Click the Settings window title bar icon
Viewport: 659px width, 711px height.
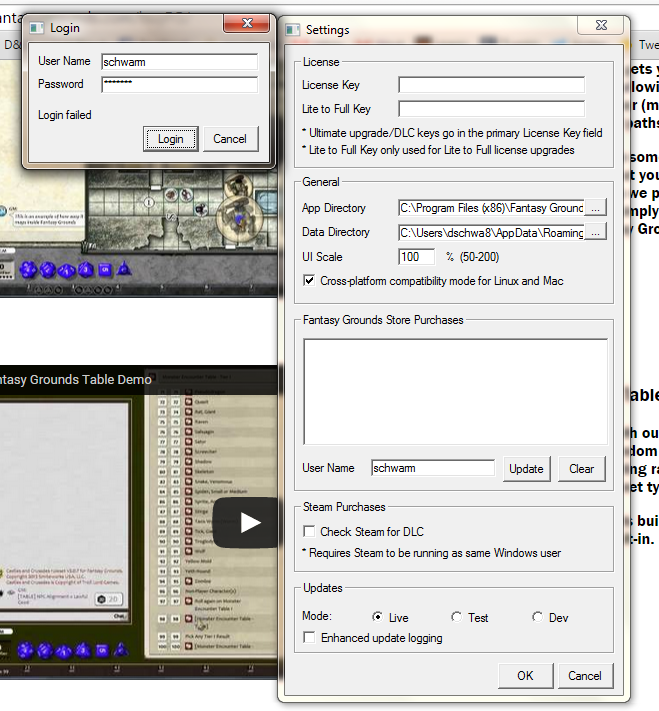pyautogui.click(x=293, y=30)
